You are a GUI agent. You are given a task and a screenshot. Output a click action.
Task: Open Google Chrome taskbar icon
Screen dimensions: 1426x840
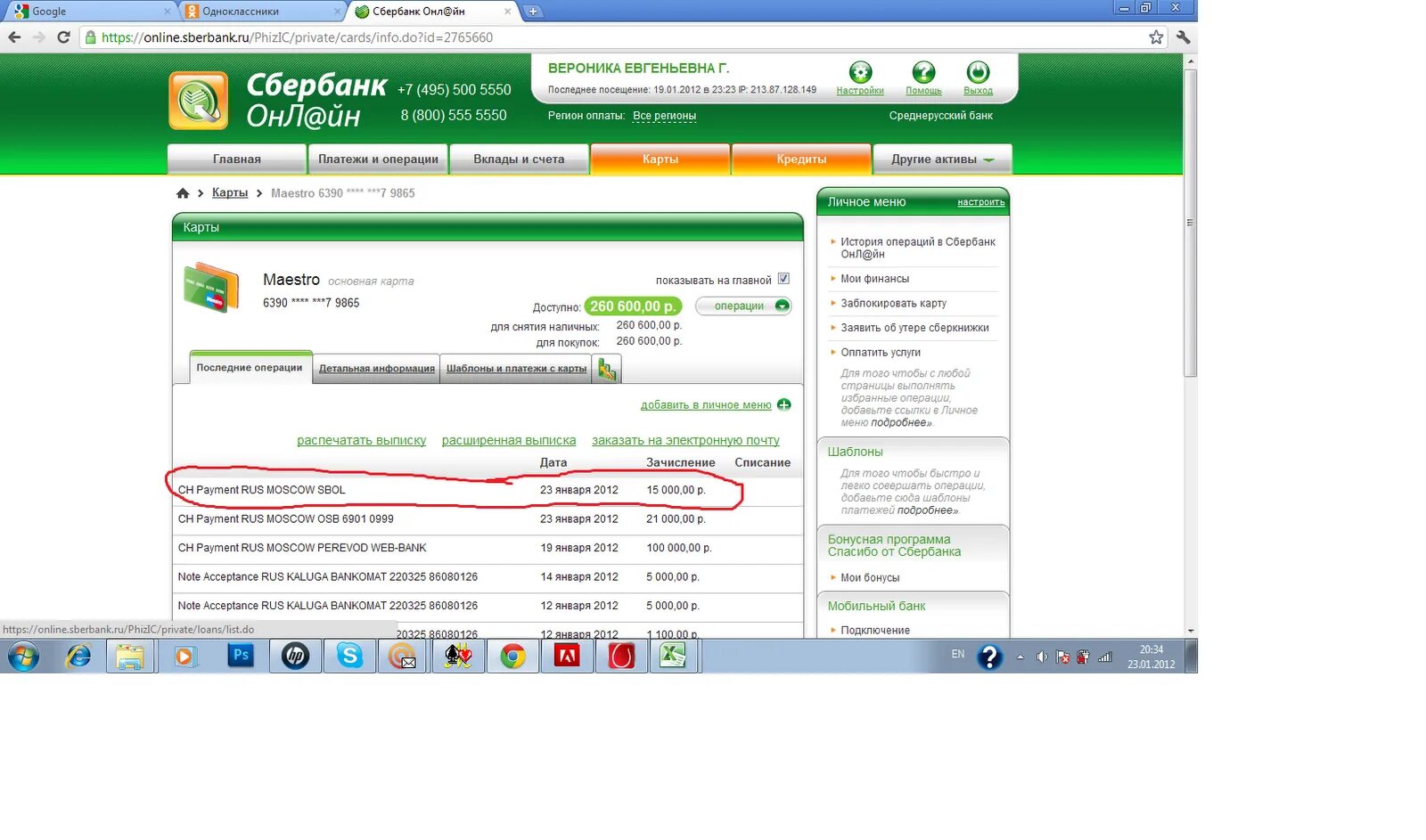point(512,657)
